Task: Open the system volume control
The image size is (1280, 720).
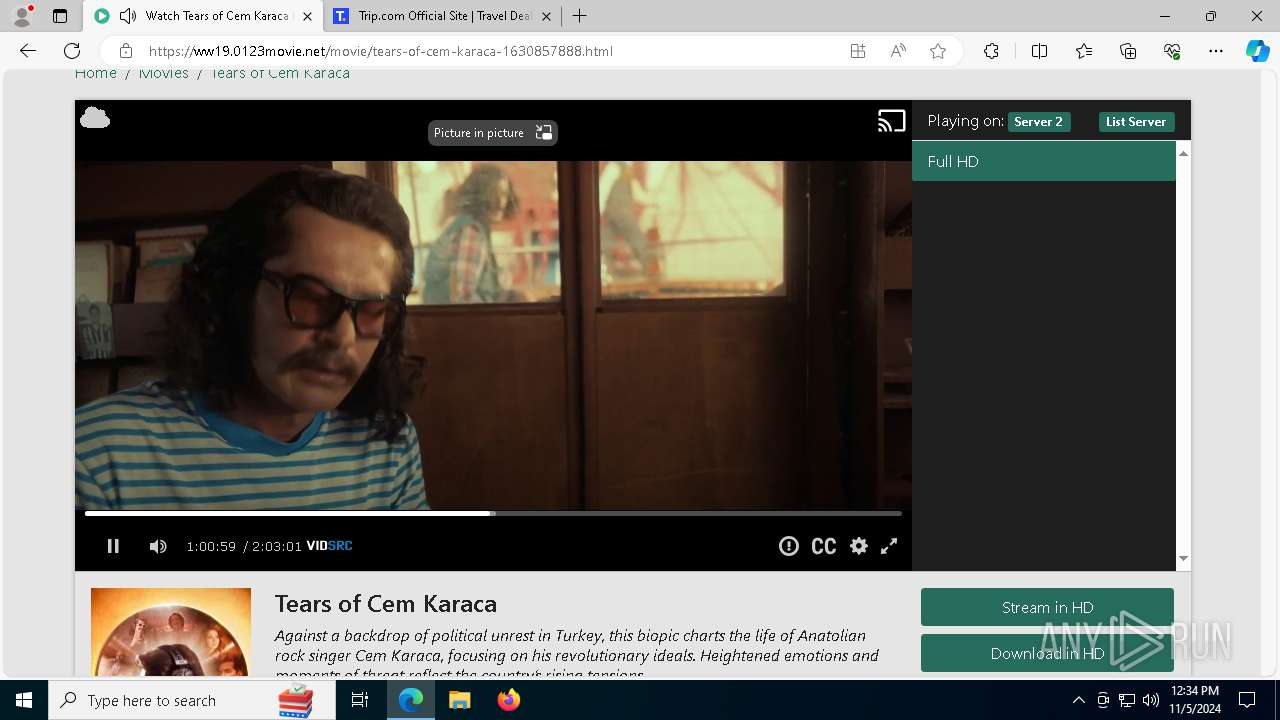Action: (x=1151, y=700)
